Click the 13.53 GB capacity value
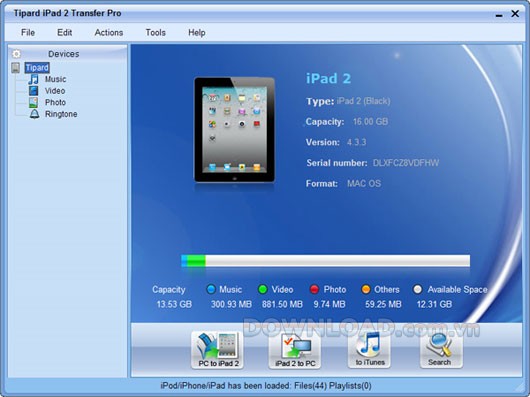This screenshot has height=397, width=530. point(174,304)
